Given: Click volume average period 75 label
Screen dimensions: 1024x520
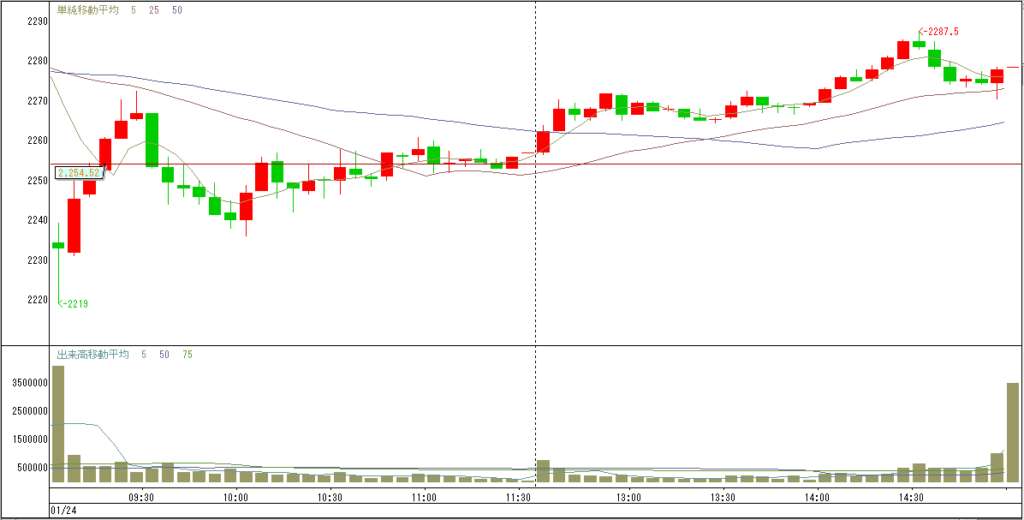Looking at the screenshot, I should pyautogui.click(x=187, y=355).
